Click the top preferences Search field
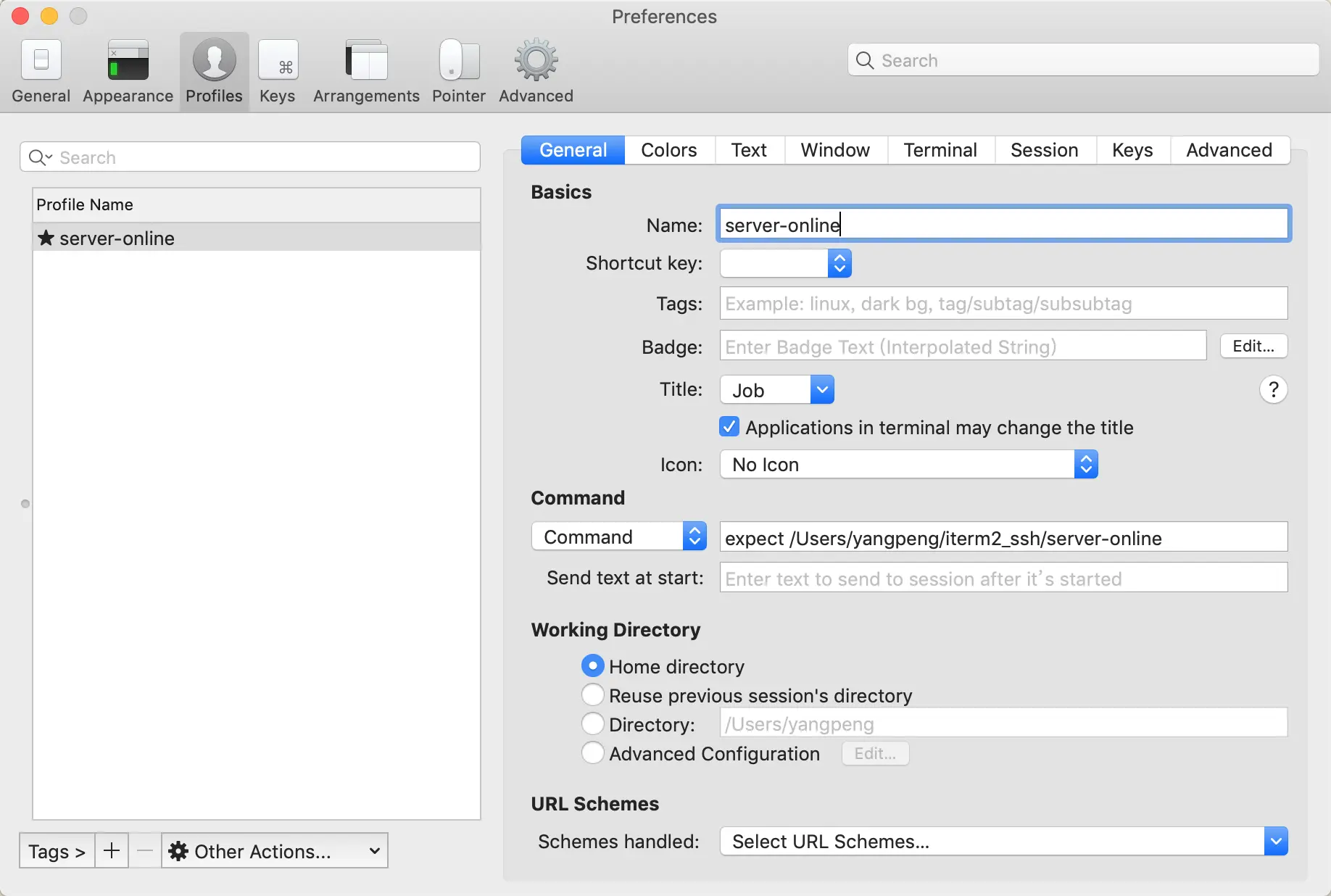 click(1083, 60)
